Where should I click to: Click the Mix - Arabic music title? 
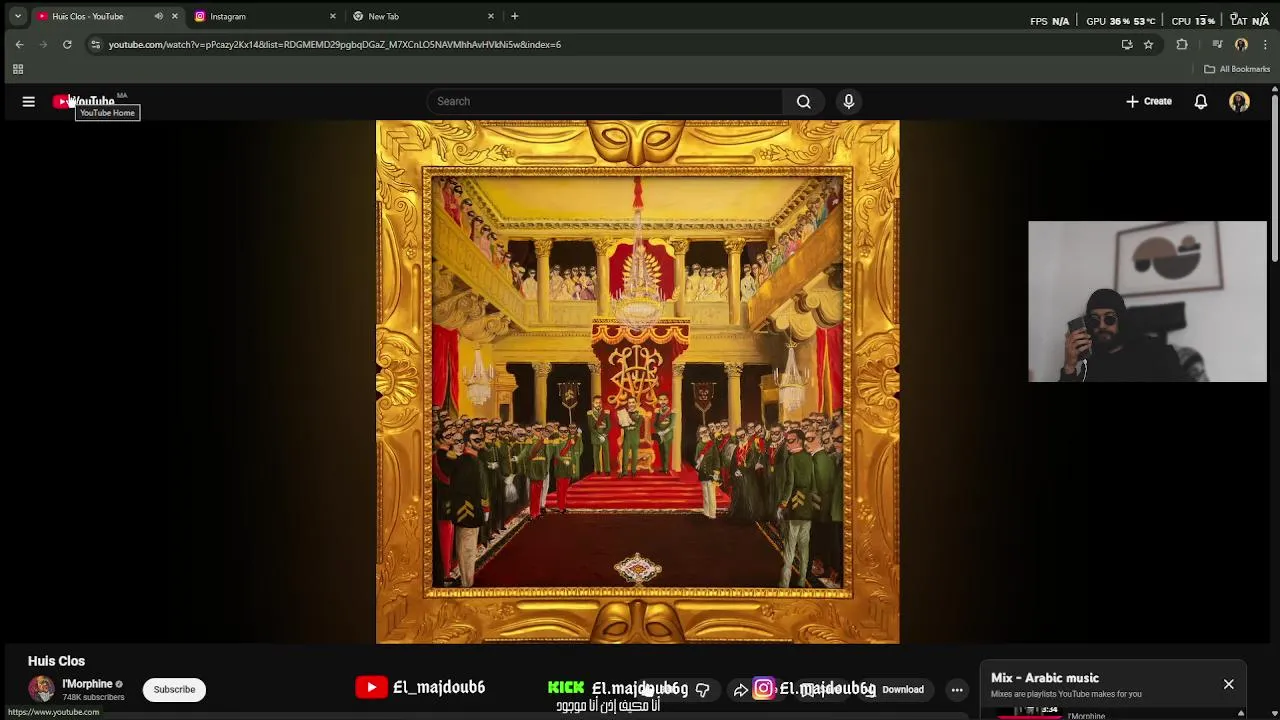1045,678
